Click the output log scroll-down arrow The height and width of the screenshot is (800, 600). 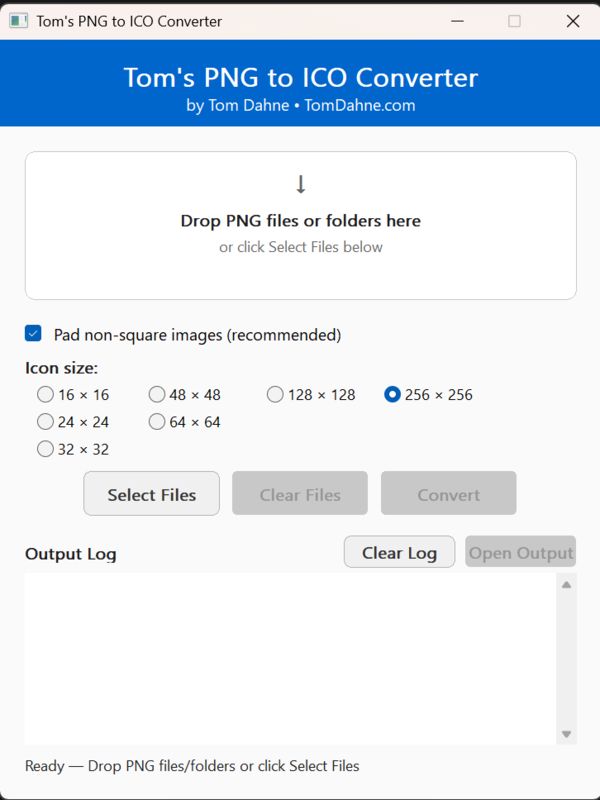566,734
